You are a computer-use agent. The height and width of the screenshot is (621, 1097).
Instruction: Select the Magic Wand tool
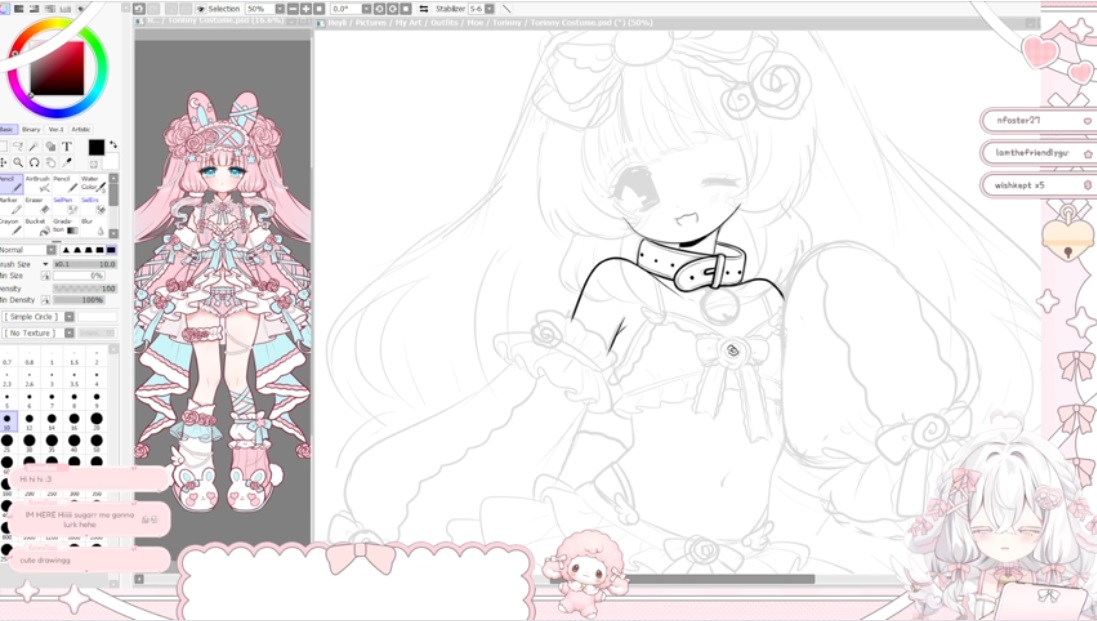click(x=33, y=146)
